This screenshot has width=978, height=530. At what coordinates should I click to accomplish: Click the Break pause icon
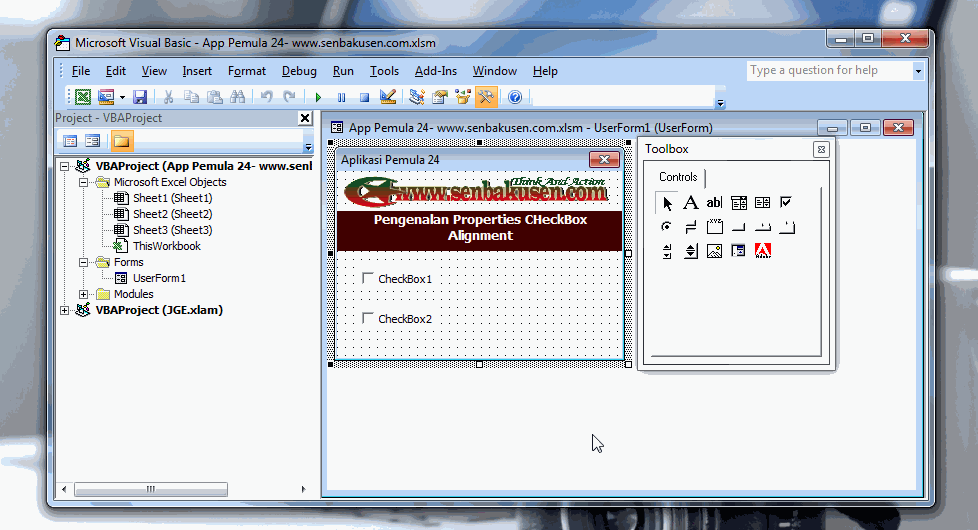click(x=341, y=97)
